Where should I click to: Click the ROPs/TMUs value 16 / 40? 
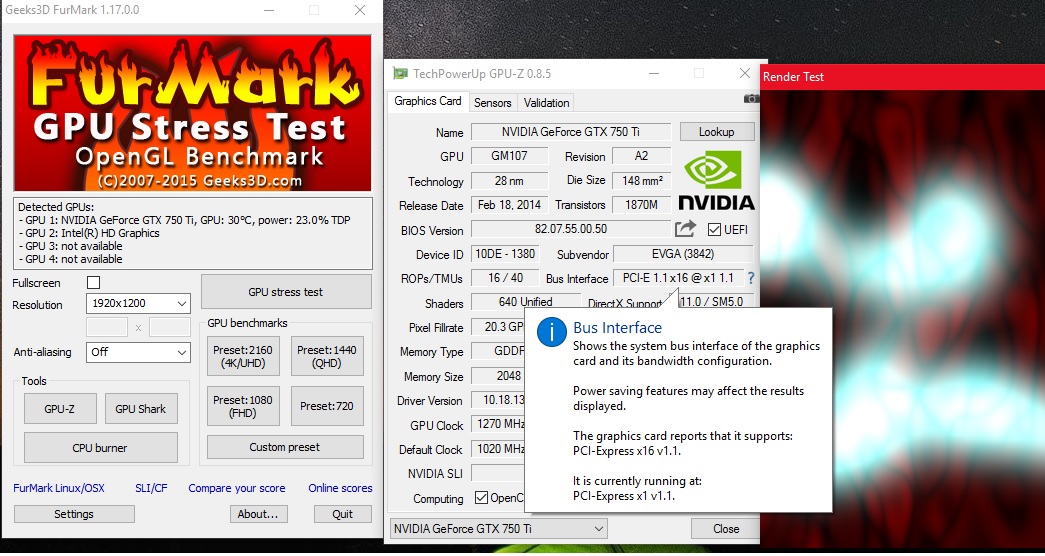click(x=505, y=278)
